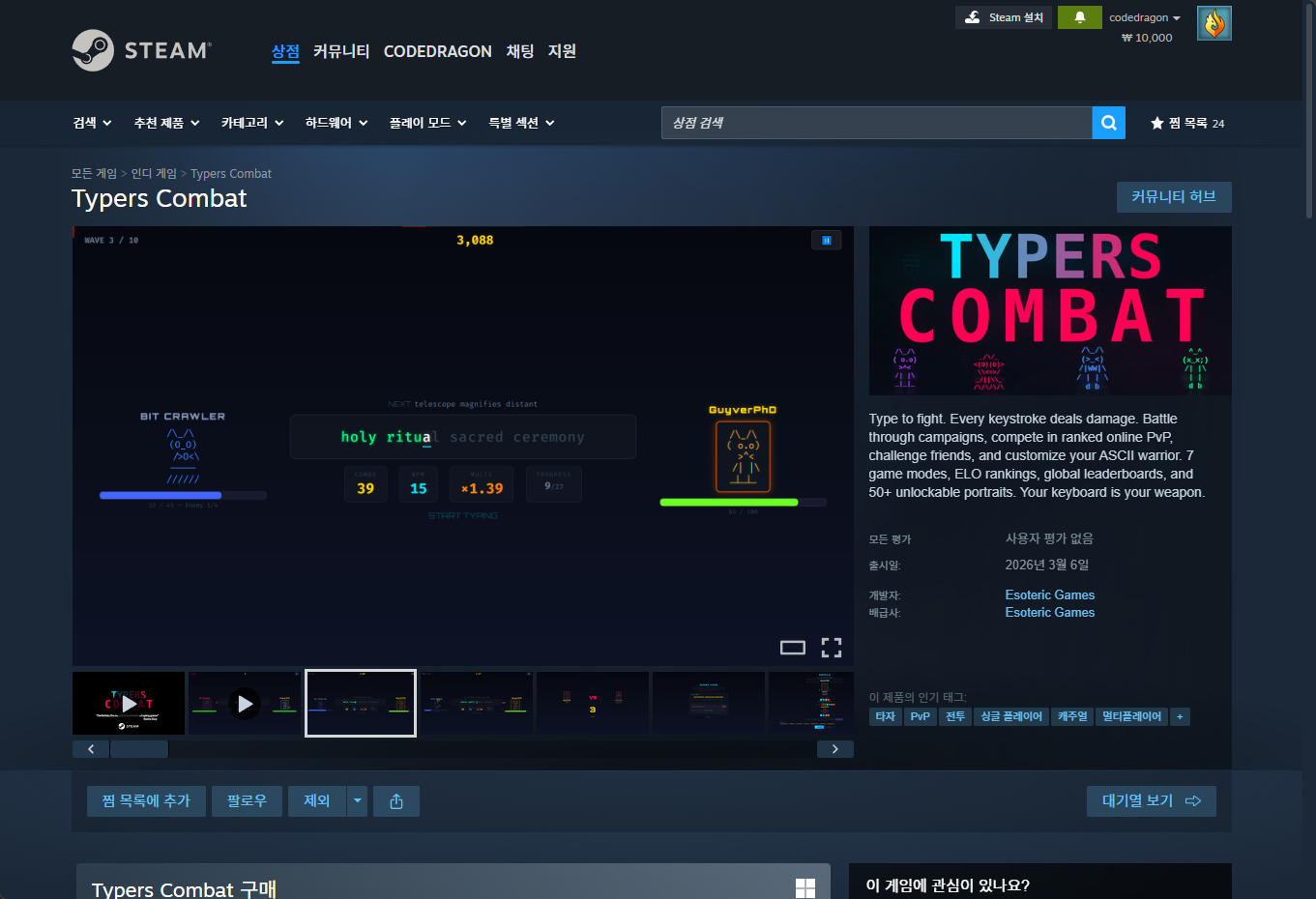Click 찜 목록에 추가 button
The width and height of the screenshot is (1316, 899).
click(x=146, y=801)
